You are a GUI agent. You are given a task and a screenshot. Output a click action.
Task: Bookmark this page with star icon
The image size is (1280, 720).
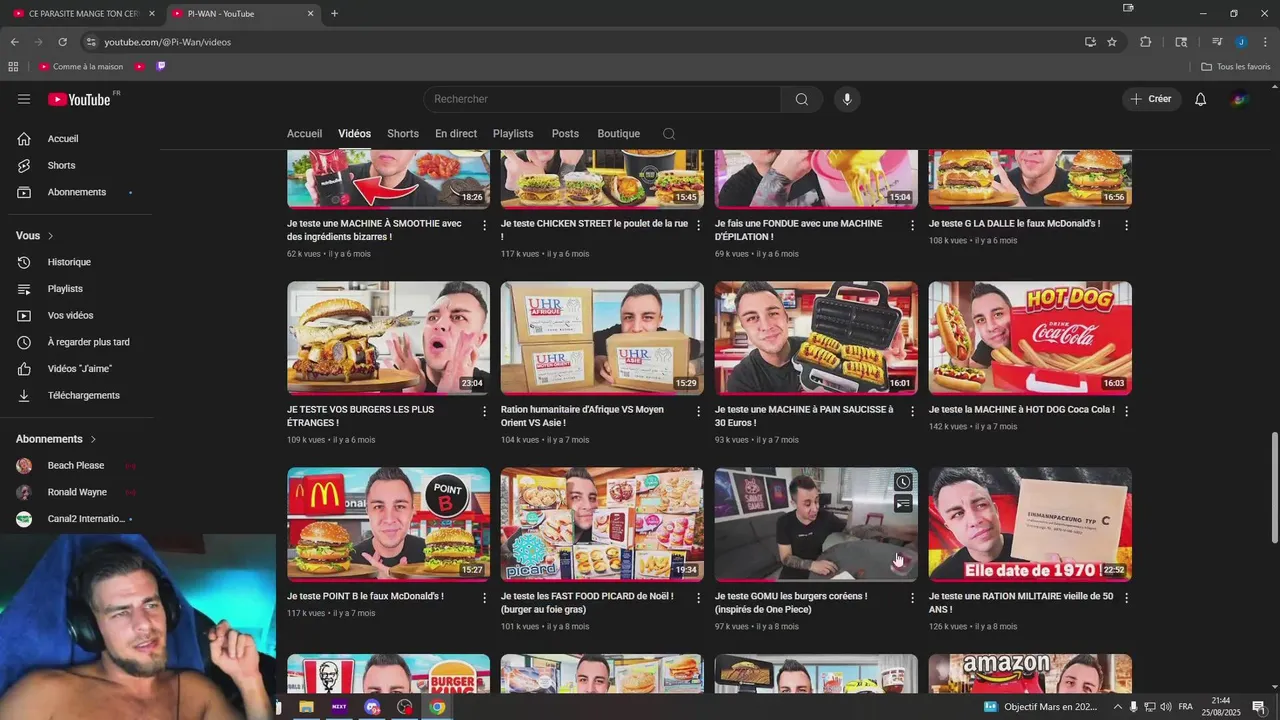[1112, 42]
